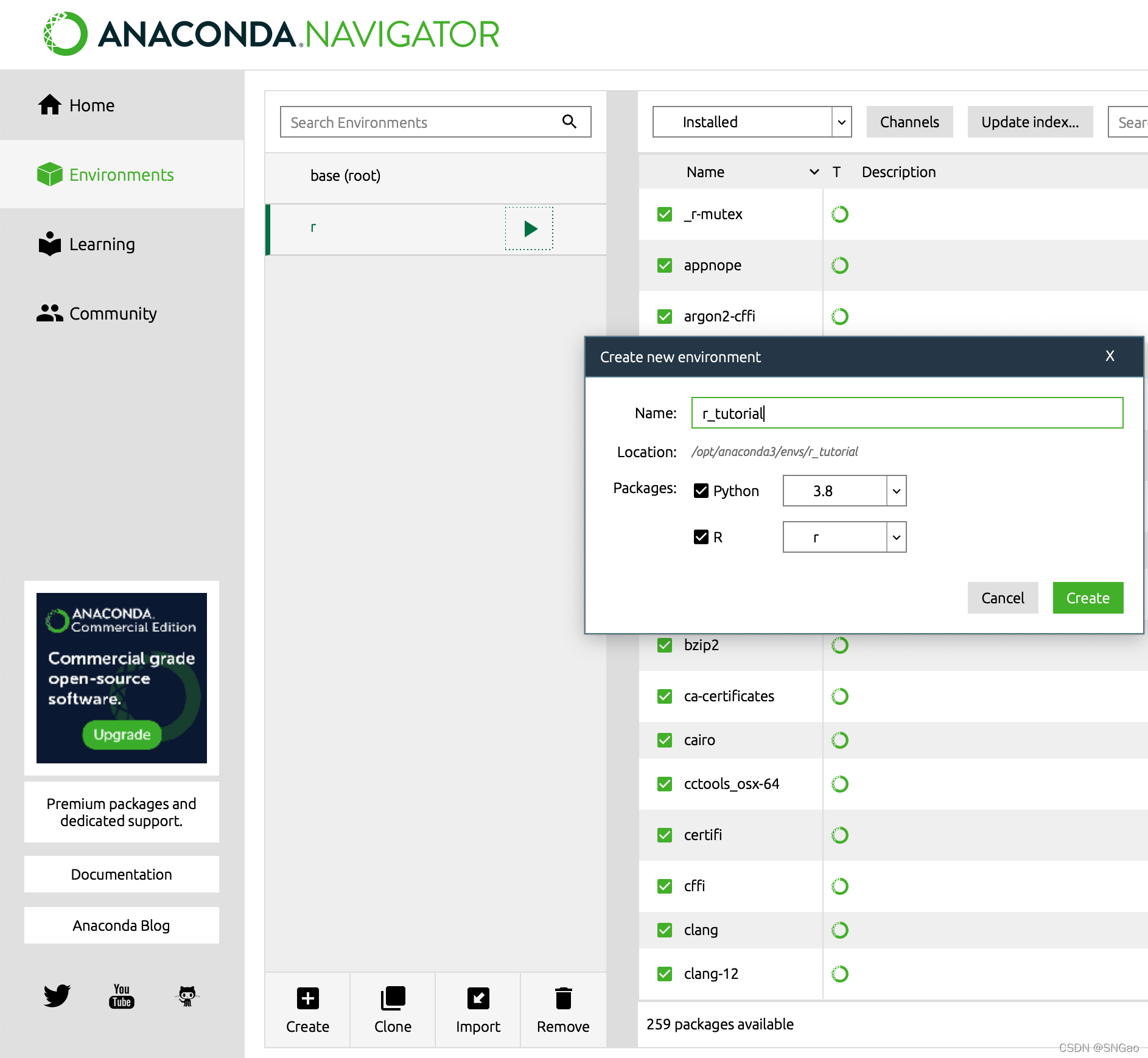This screenshot has width=1148, height=1058.
Task: Click the argon2-cffi type circle icon
Action: pyautogui.click(x=840, y=317)
